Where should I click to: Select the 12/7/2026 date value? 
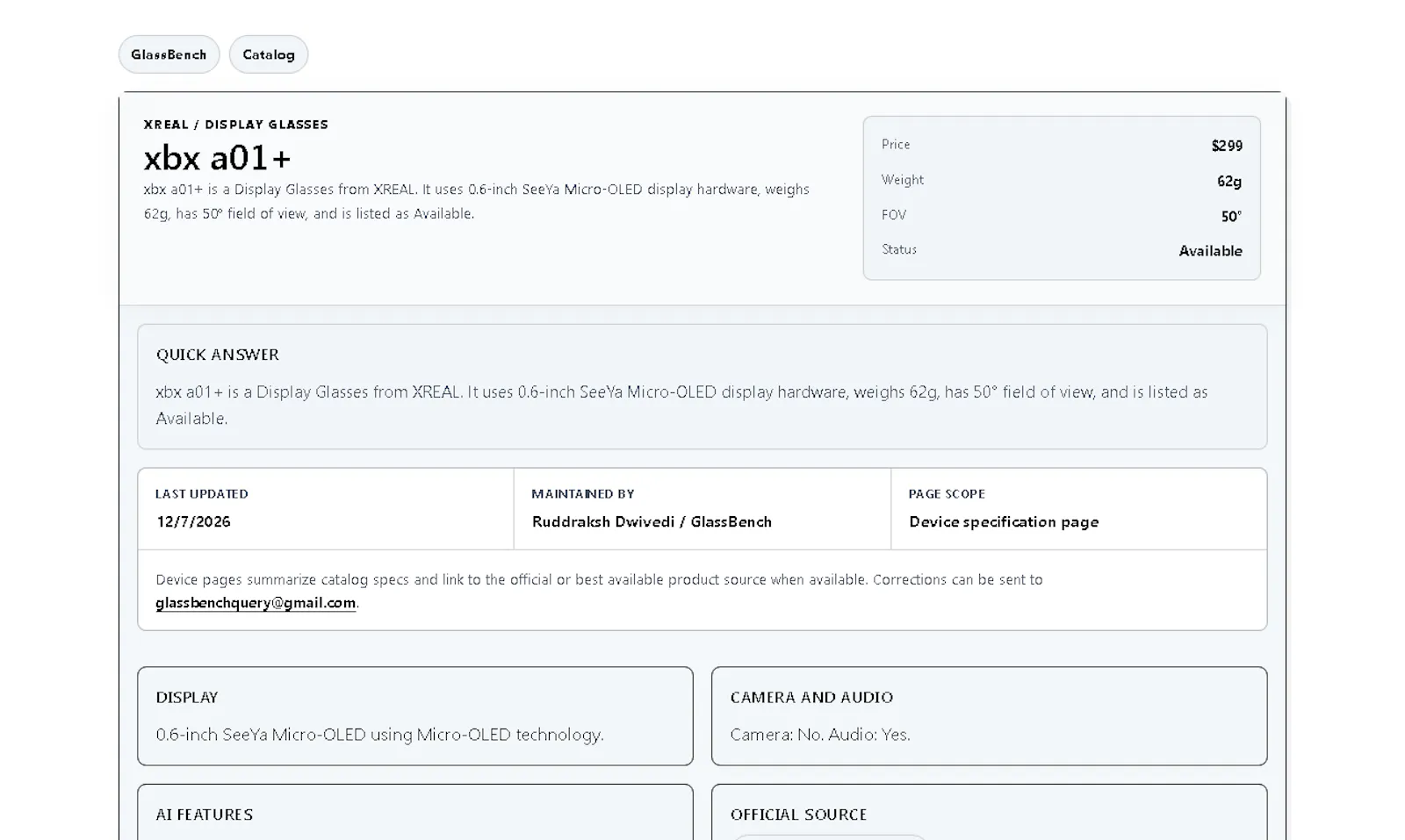193,521
